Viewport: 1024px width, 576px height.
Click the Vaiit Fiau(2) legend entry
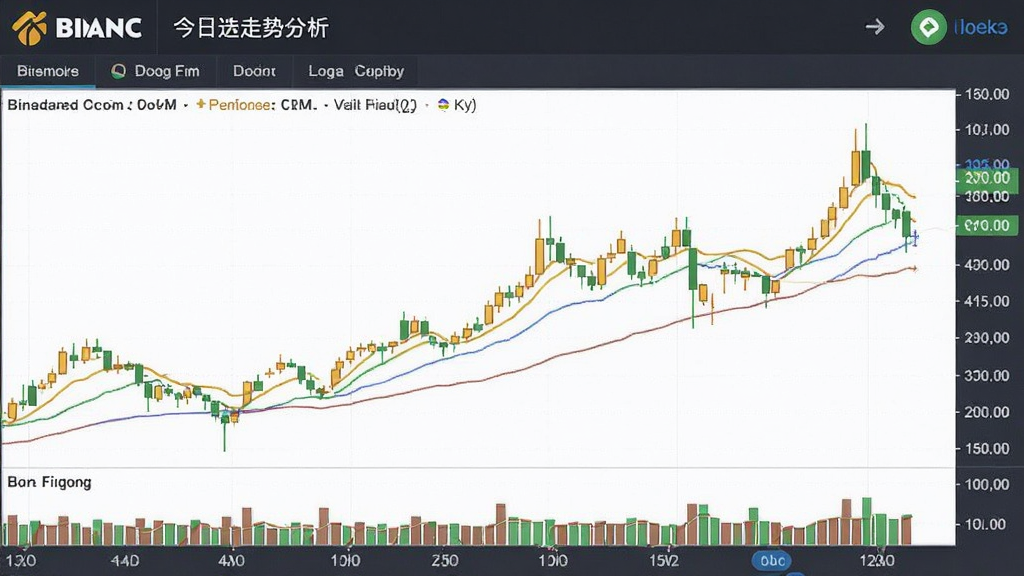375,105
